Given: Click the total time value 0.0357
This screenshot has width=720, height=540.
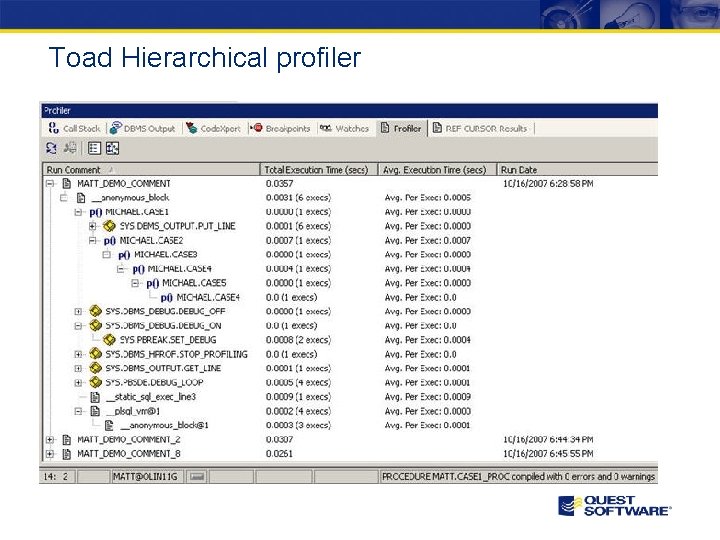Looking at the screenshot, I should click(x=279, y=184).
